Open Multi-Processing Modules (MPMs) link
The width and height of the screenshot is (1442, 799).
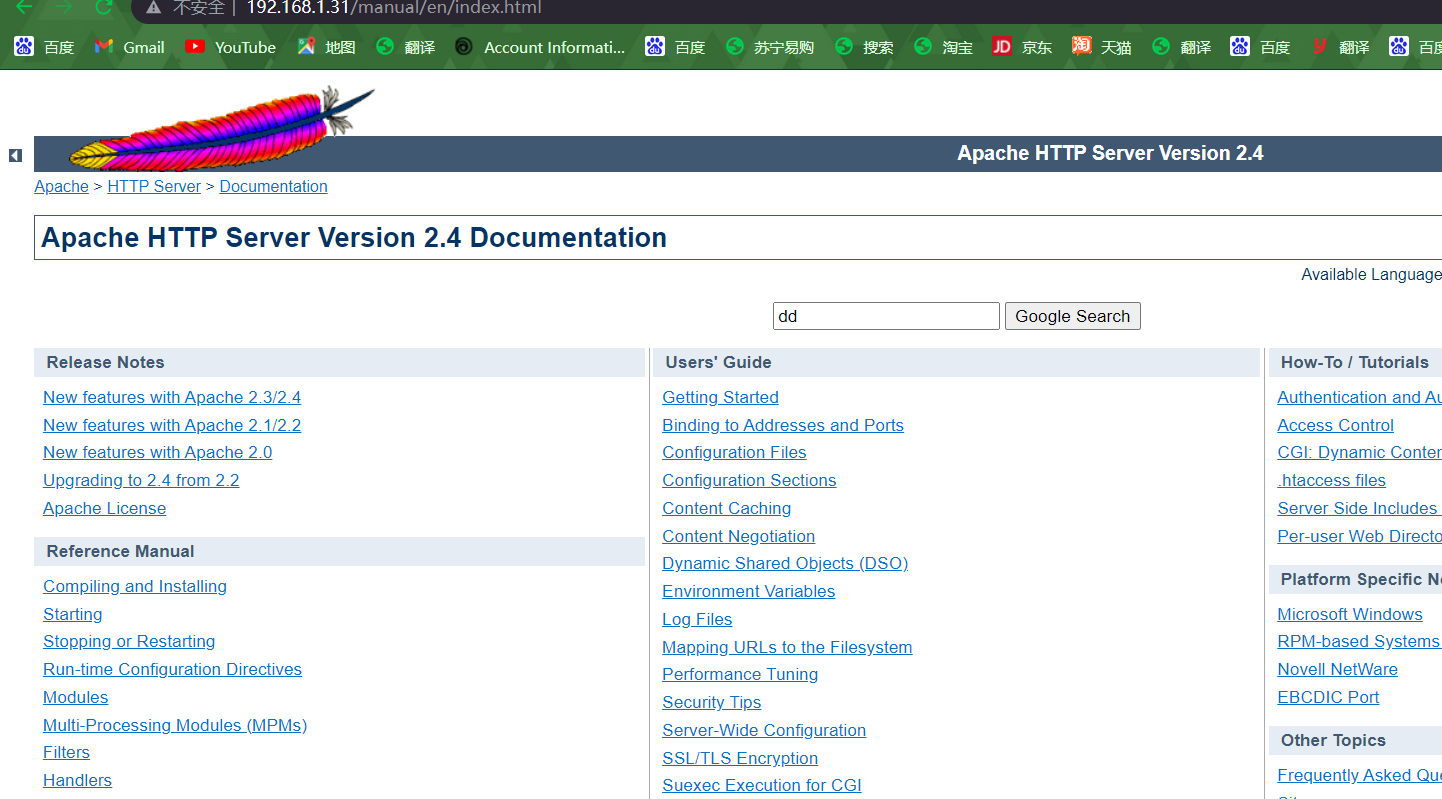click(x=175, y=725)
